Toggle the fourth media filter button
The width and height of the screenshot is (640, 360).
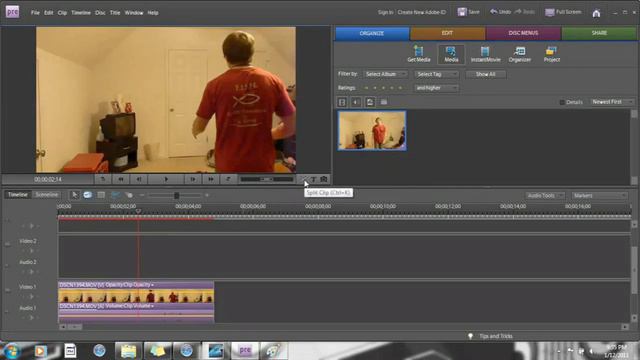[x=384, y=102]
